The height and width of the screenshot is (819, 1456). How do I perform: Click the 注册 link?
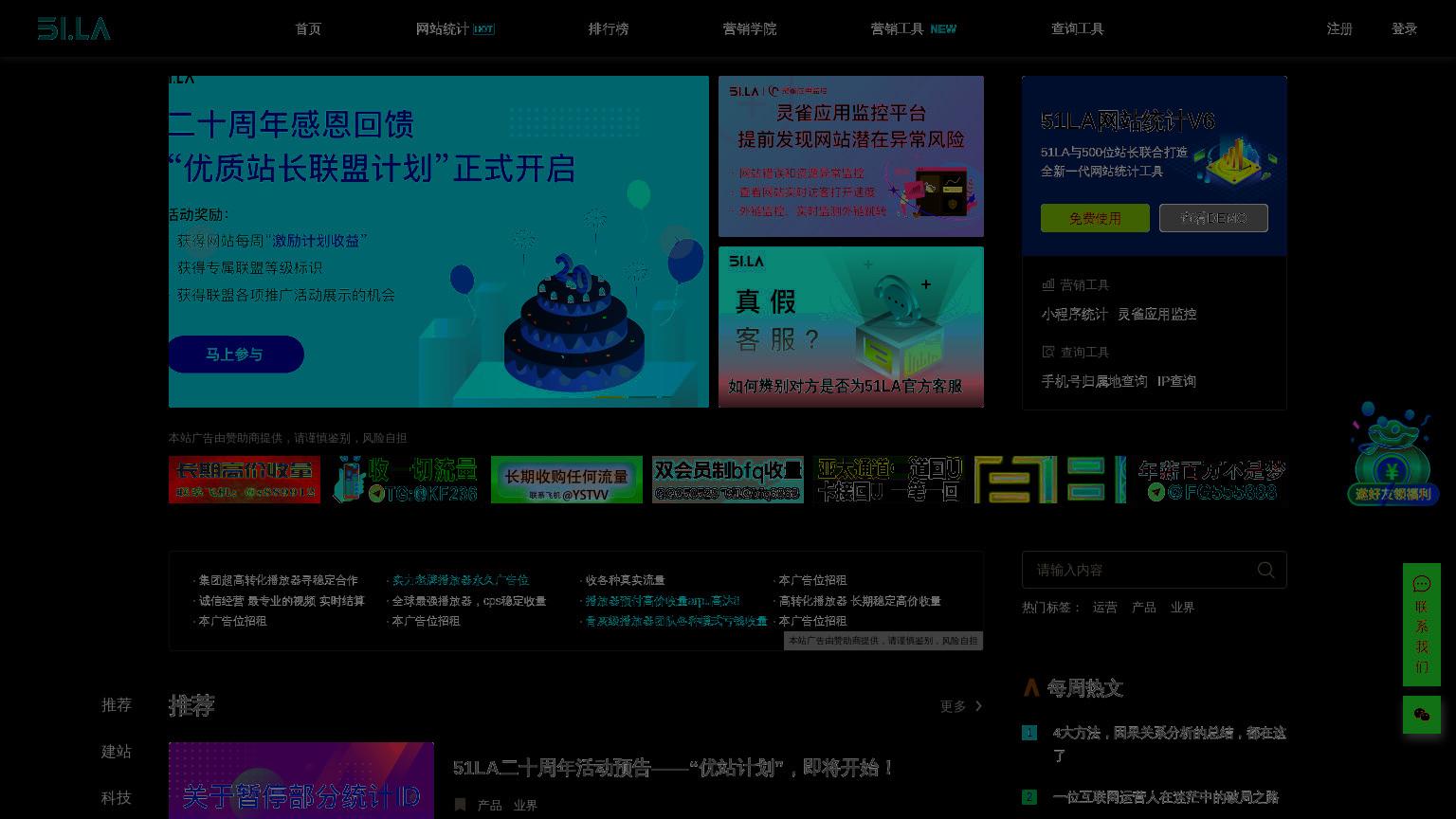[1339, 28]
